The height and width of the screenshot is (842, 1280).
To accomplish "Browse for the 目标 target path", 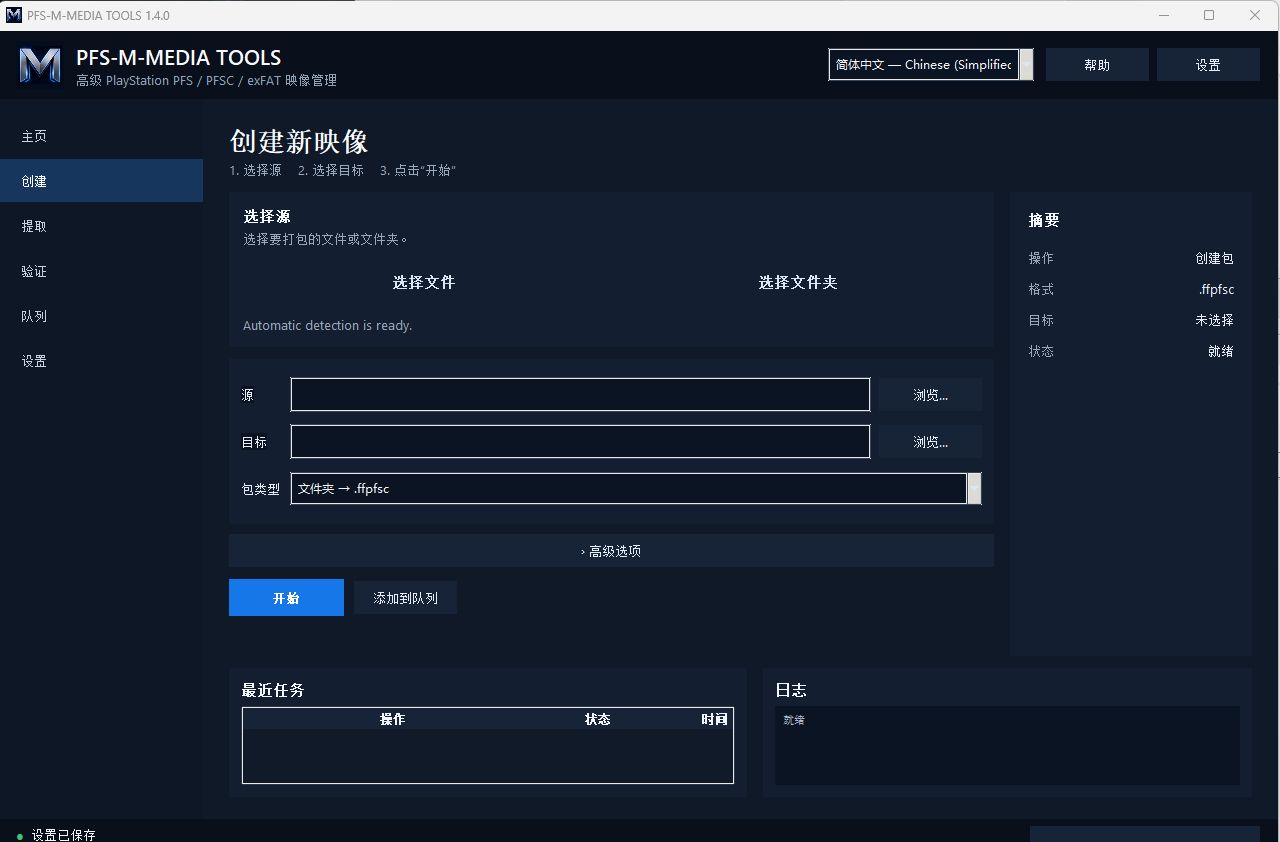I will pos(931,442).
